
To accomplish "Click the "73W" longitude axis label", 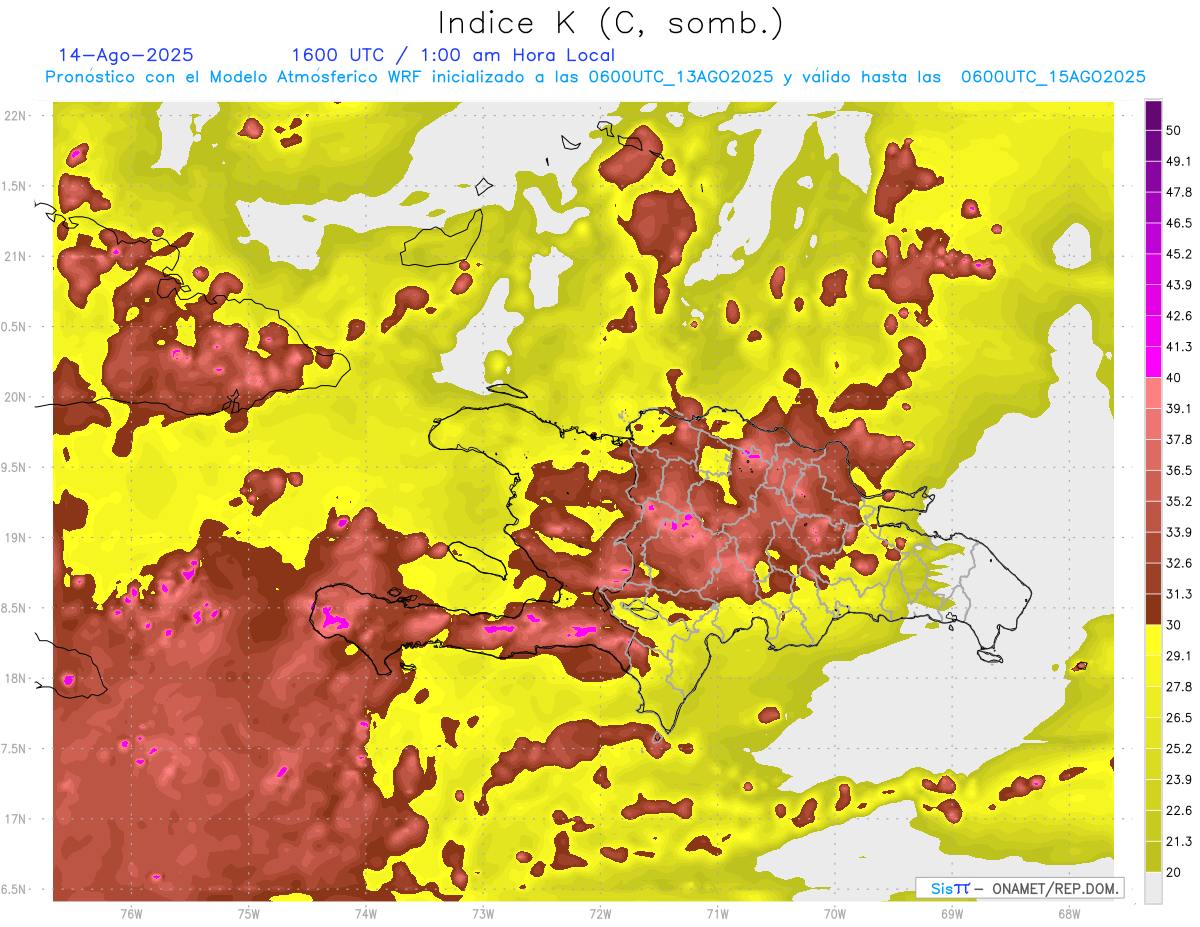I will coord(483,914).
